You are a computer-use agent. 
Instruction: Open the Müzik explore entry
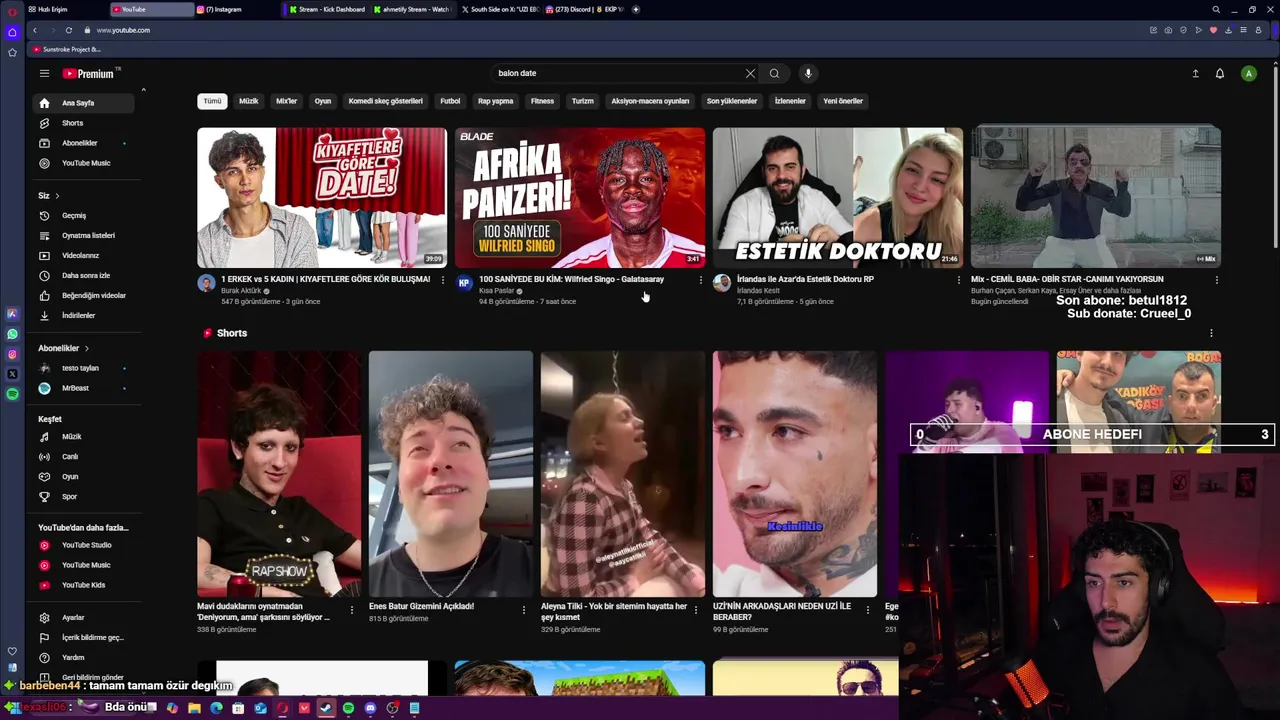click(84, 436)
